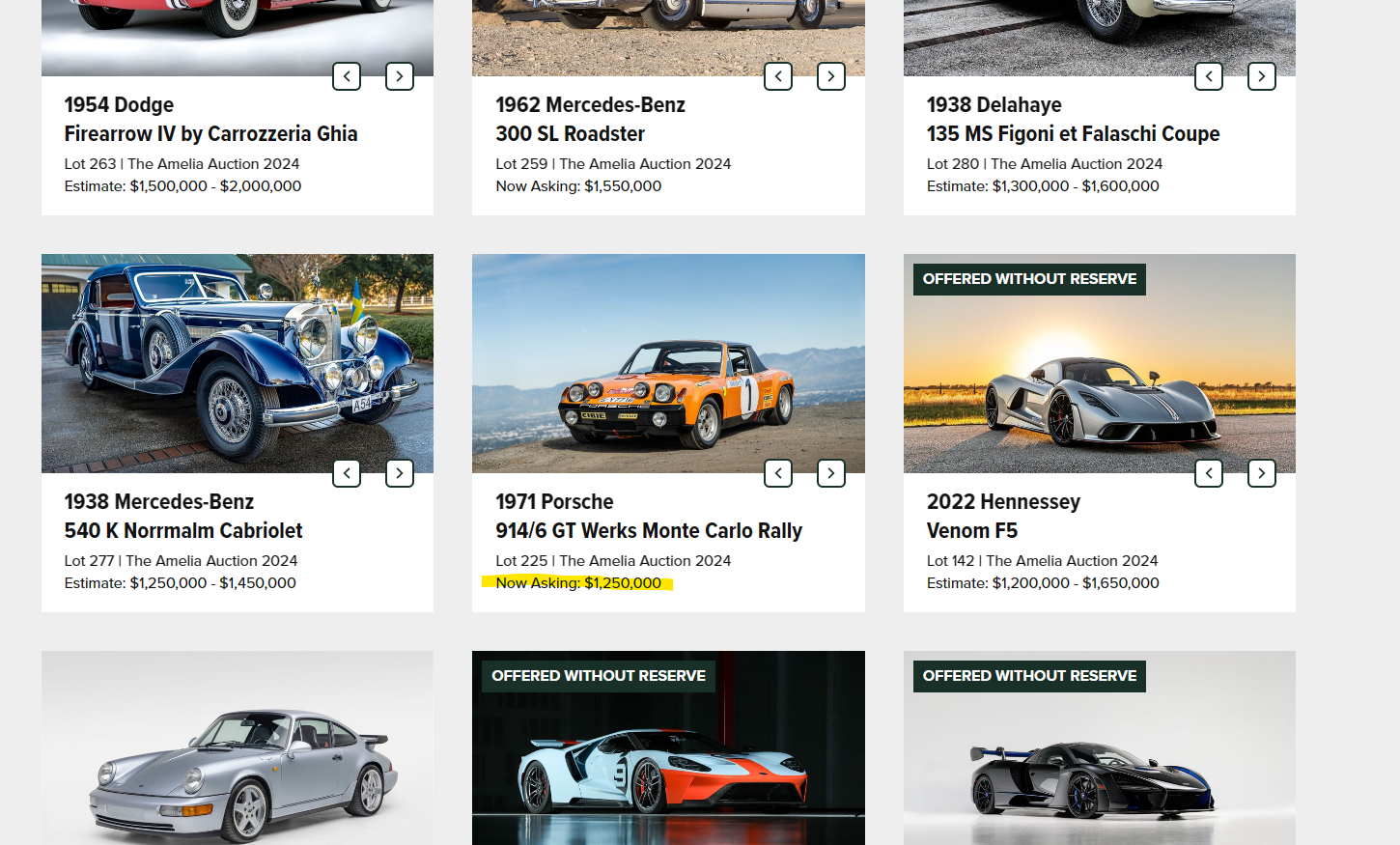This screenshot has width=1400, height=845.
Task: Click 'Now Asking: $1,550,000' text
Action: point(578,186)
